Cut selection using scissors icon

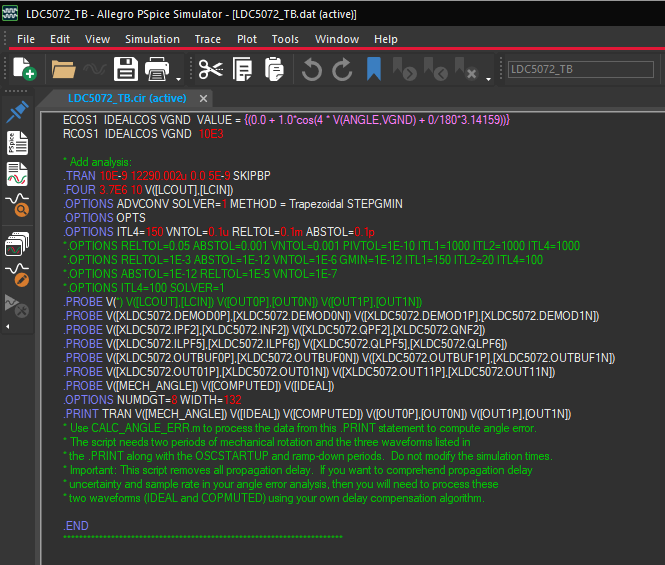(210, 69)
